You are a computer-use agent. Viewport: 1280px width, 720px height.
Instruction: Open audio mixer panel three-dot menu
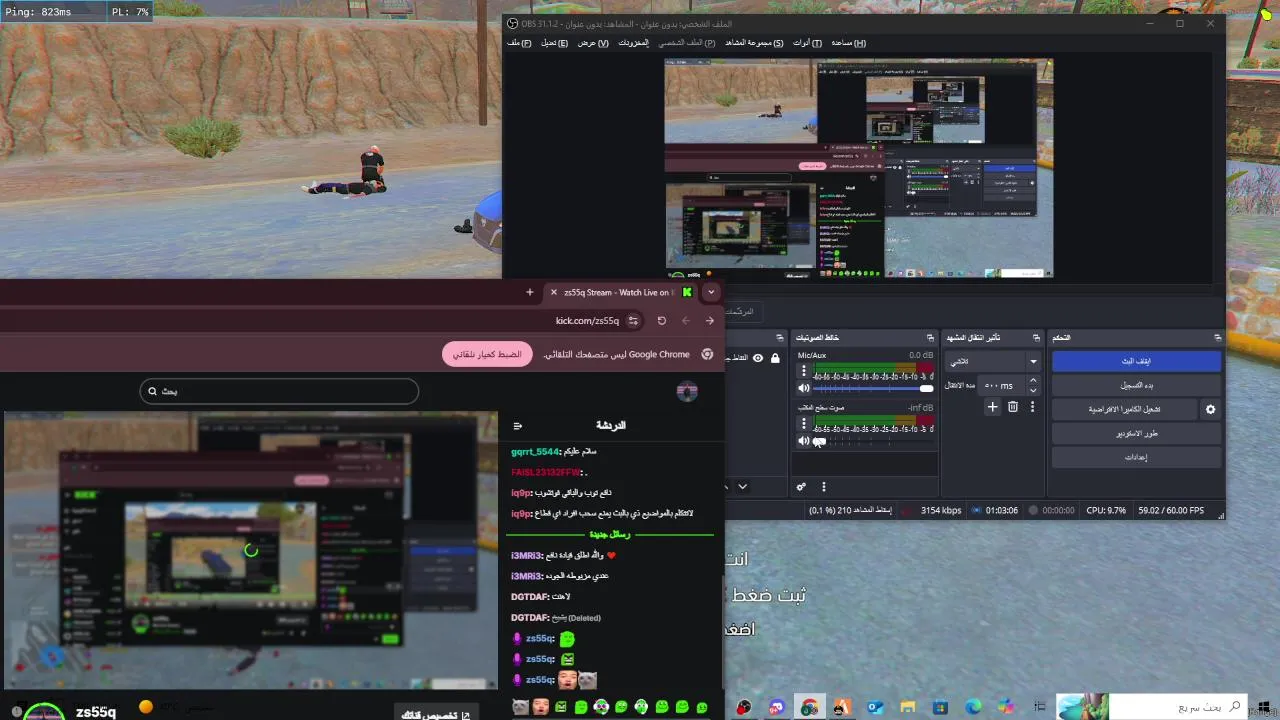(x=824, y=487)
